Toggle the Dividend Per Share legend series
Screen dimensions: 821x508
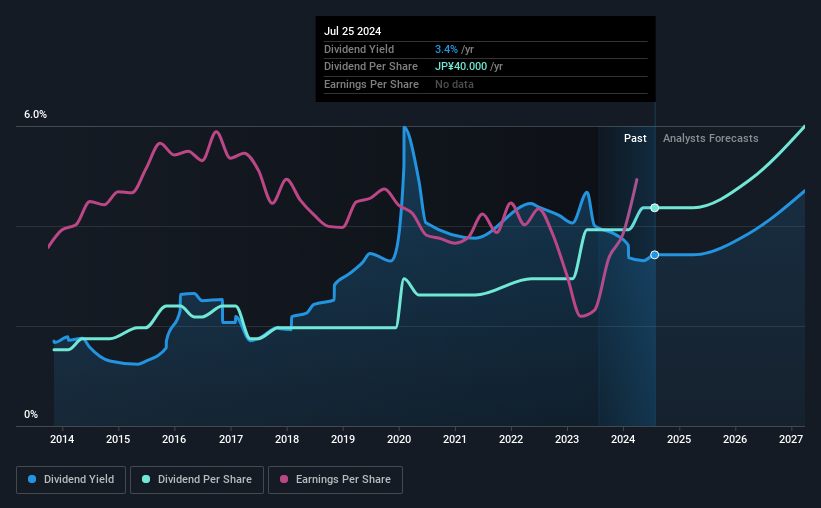(198, 480)
